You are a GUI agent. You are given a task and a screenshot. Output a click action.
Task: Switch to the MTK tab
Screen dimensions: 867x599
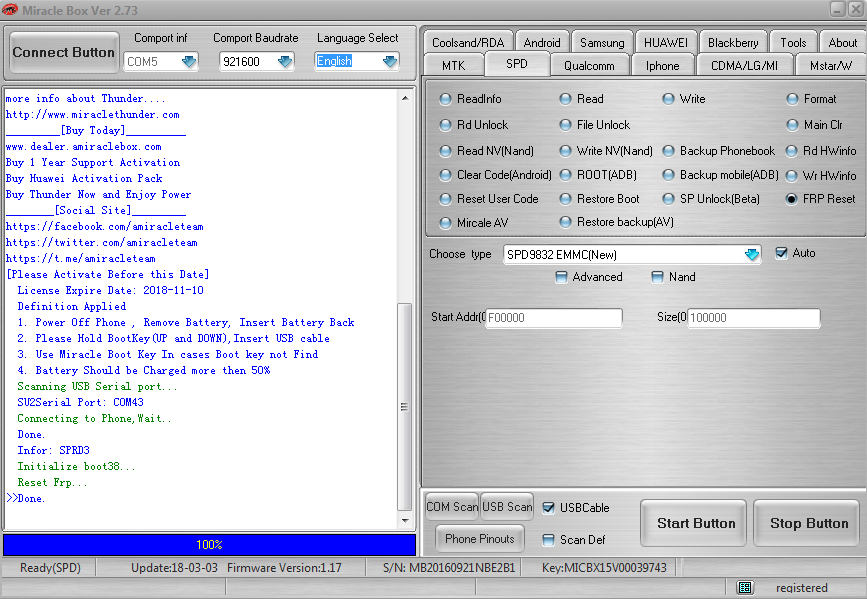pyautogui.click(x=454, y=65)
